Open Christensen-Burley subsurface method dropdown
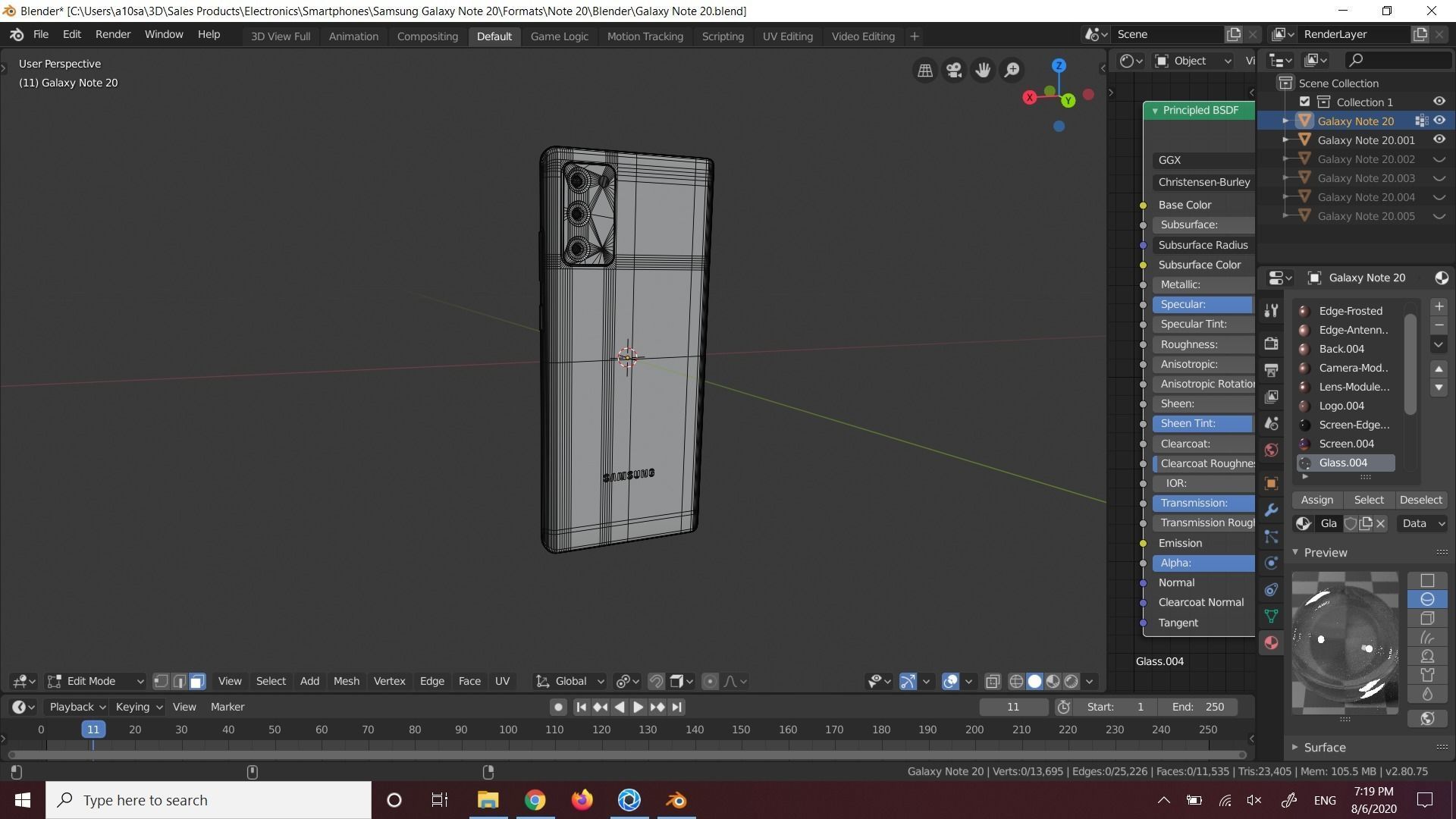Image resolution: width=1456 pixels, height=819 pixels. click(1204, 182)
